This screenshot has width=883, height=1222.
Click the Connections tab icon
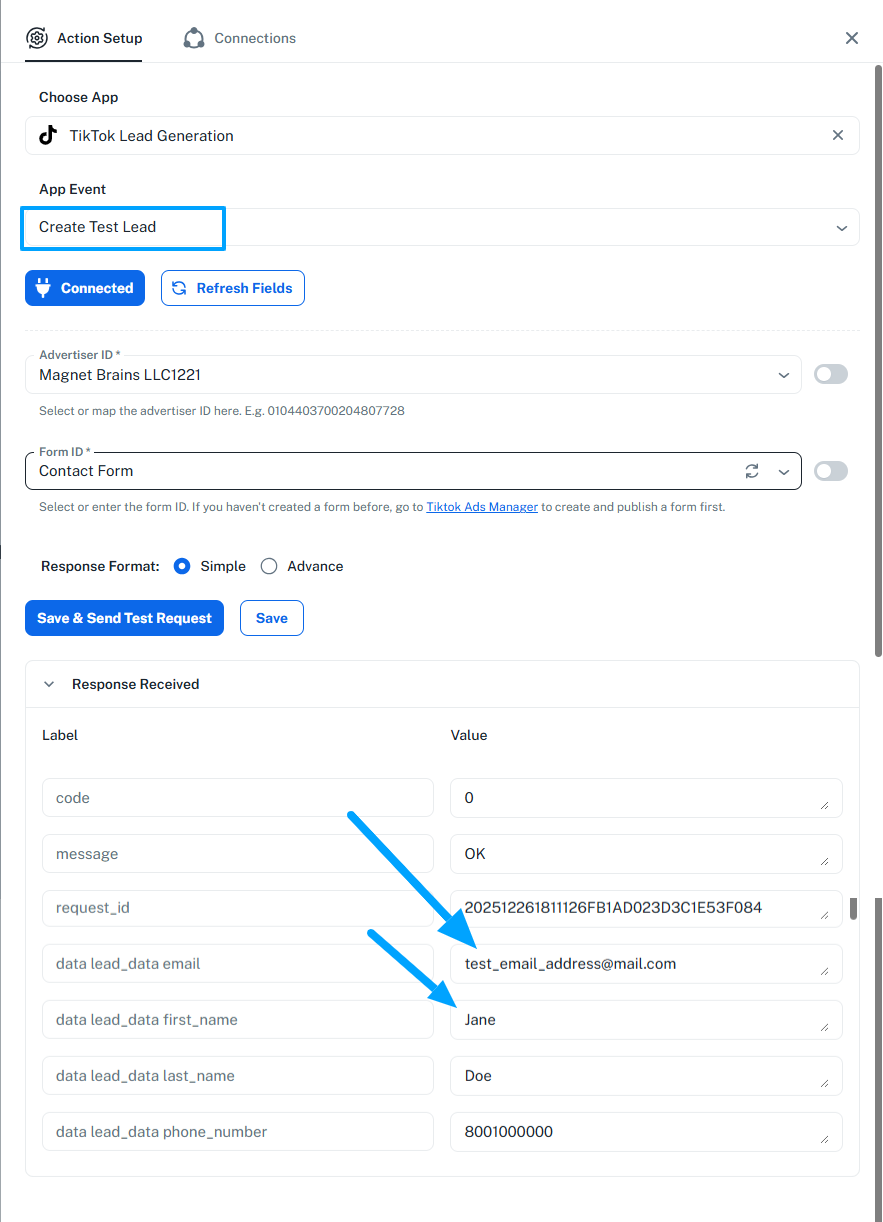click(194, 38)
